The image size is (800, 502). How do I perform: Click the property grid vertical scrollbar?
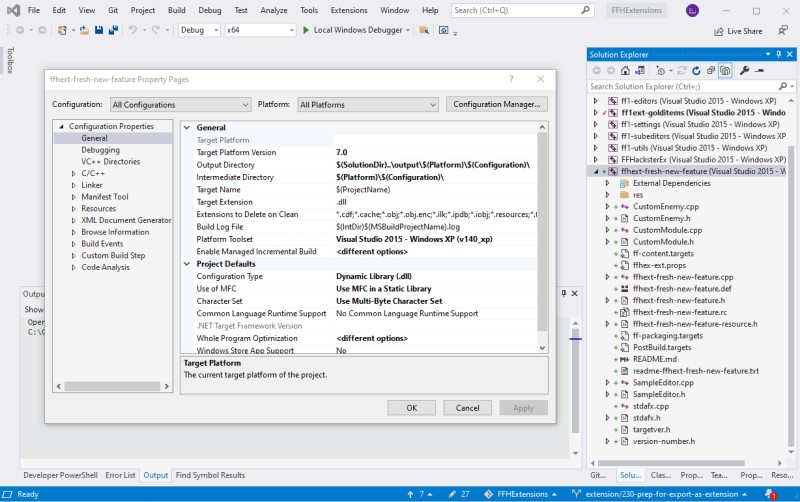point(542,237)
